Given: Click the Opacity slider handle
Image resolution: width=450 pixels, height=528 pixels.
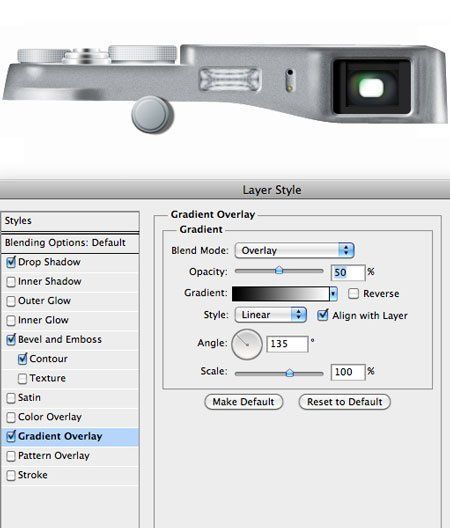Looking at the screenshot, I should click(279, 270).
